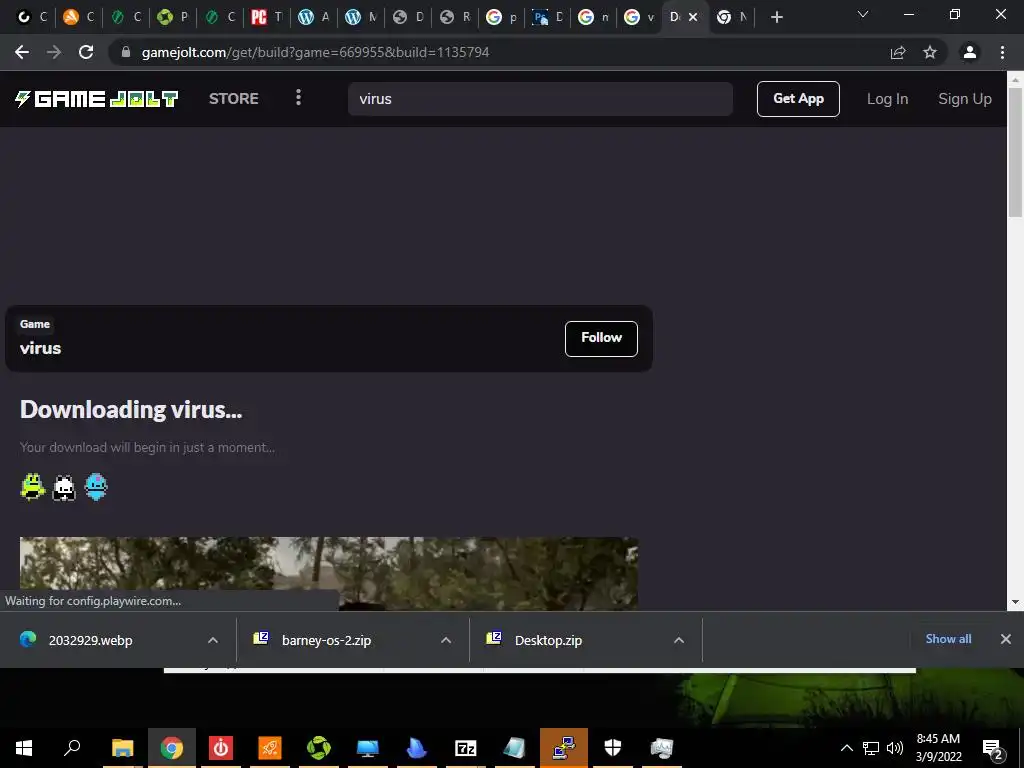Switch to the PC Magazine tab
Image resolution: width=1024 pixels, height=768 pixels.
(x=266, y=17)
